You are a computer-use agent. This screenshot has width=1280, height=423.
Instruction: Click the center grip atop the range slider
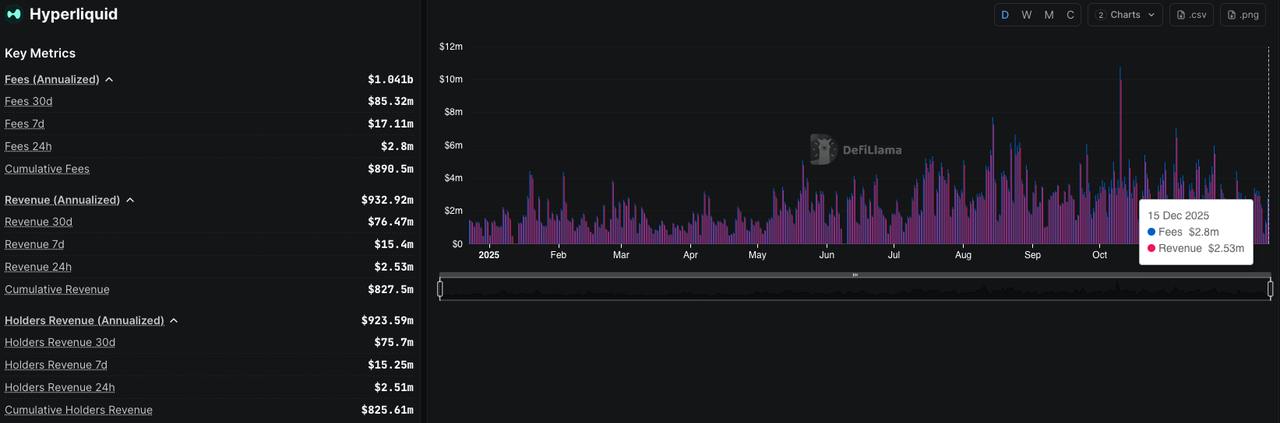tap(855, 275)
